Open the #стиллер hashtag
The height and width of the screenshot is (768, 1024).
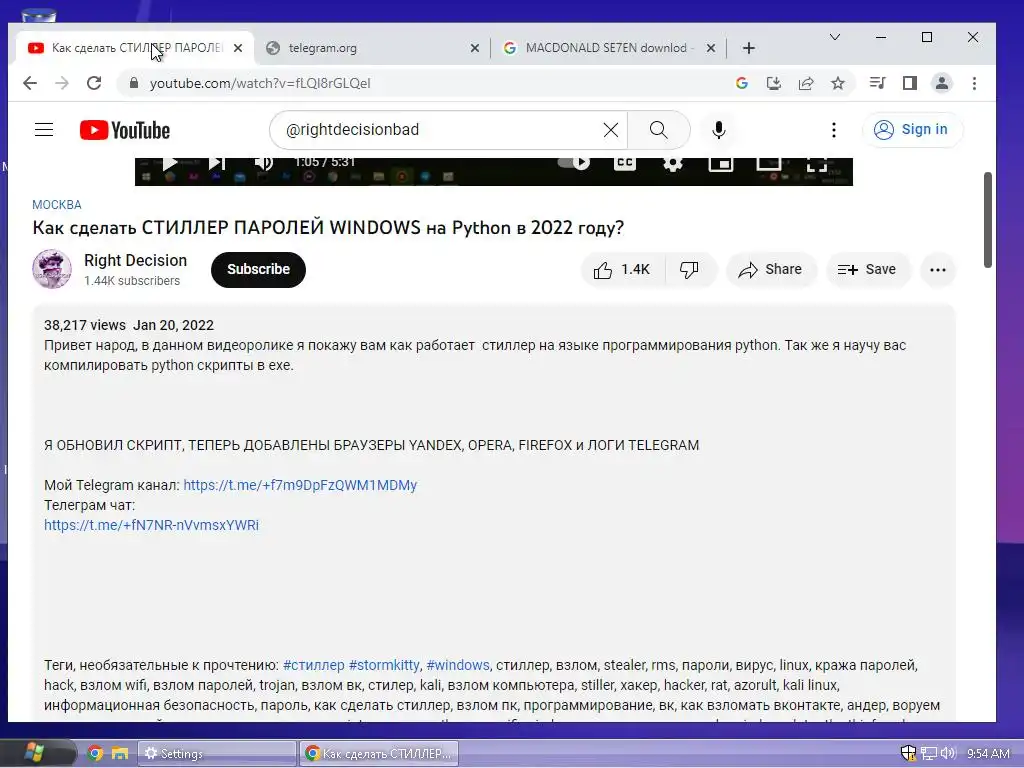313,665
